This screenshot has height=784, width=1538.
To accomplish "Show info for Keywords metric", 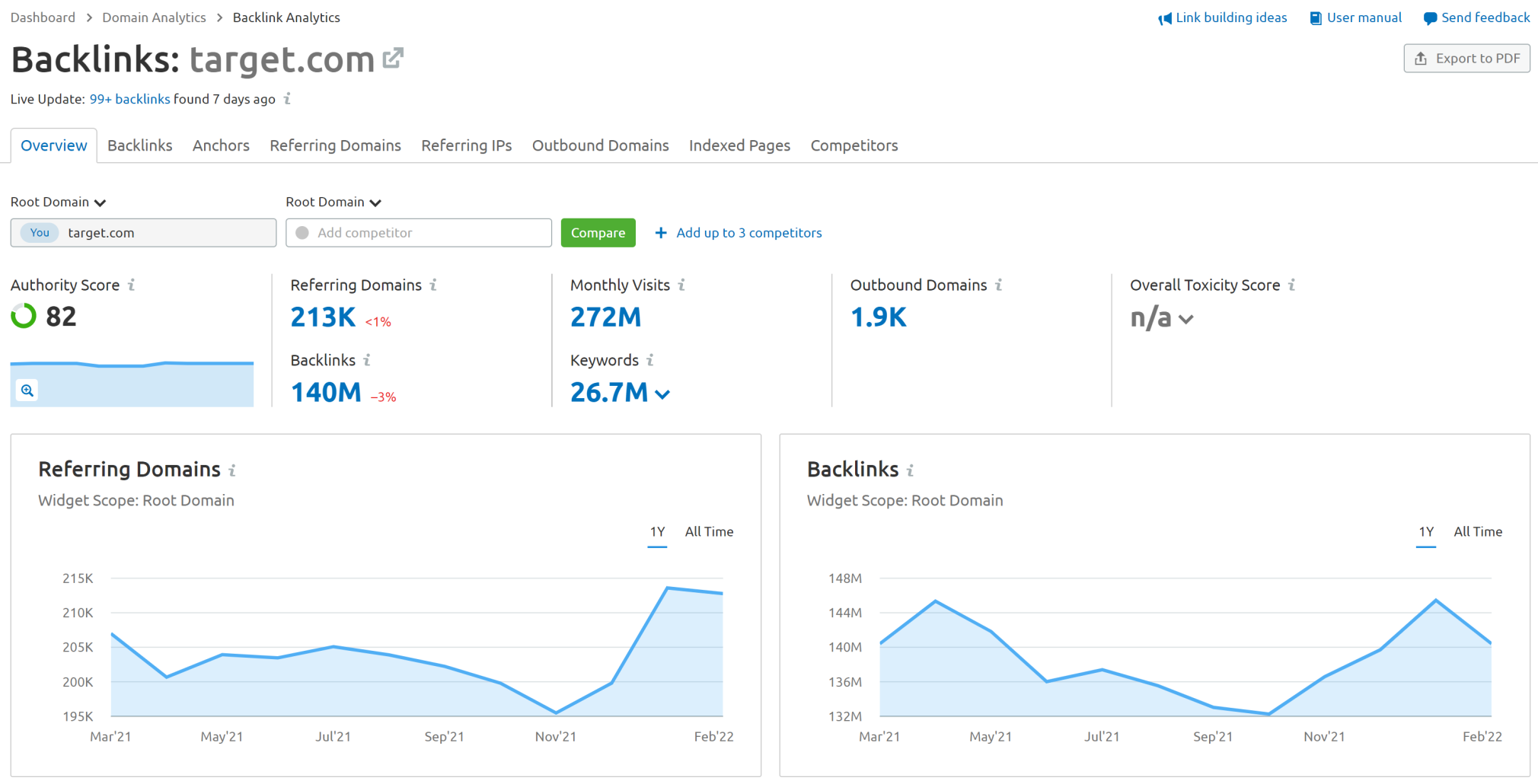I will tap(650, 360).
